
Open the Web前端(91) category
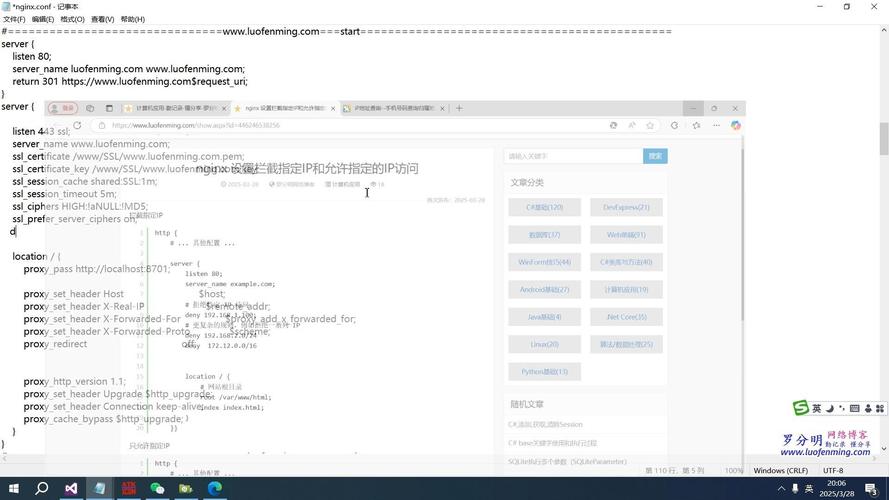point(626,235)
